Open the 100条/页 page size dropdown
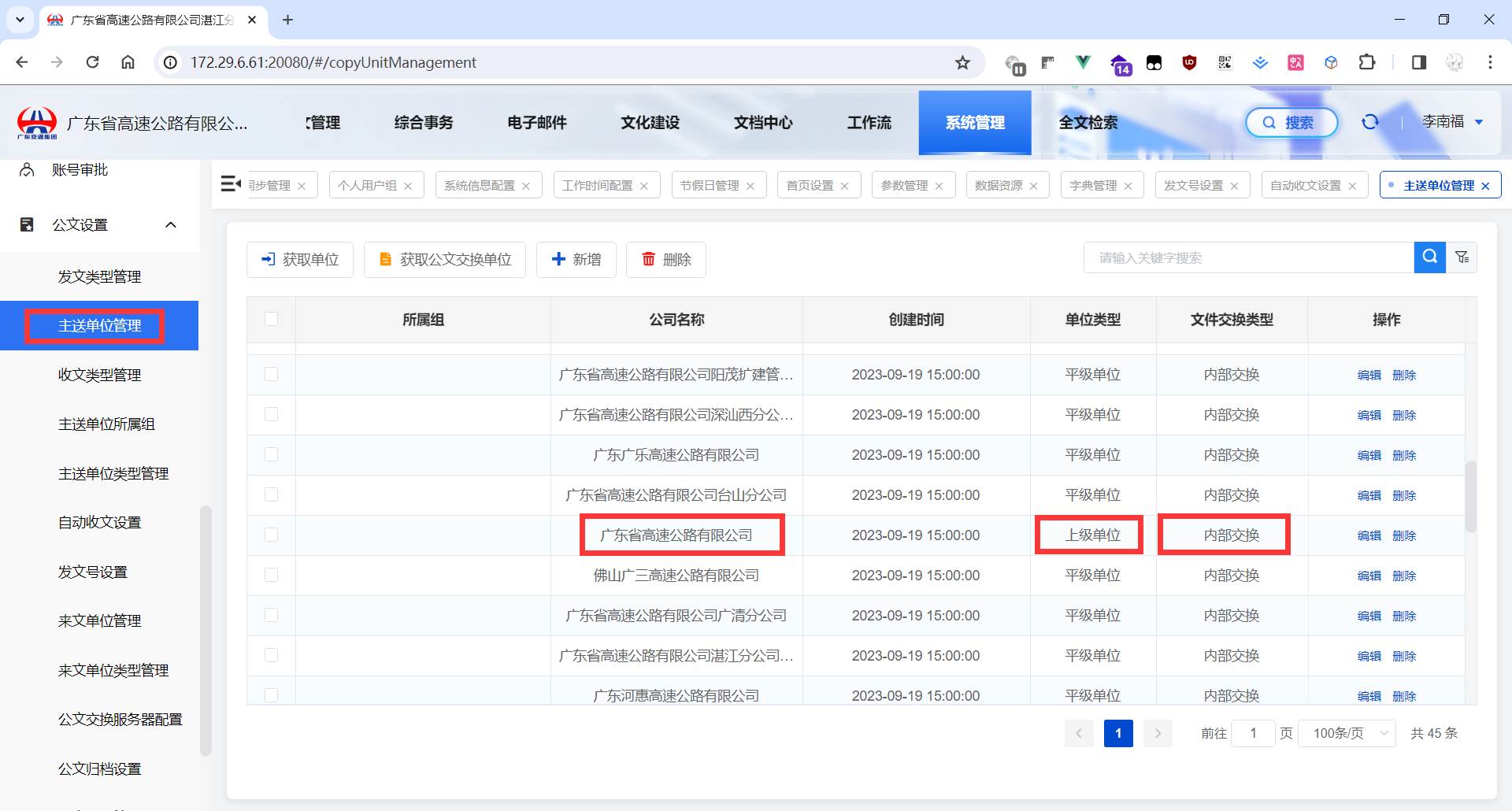1512x811 pixels. click(1347, 733)
